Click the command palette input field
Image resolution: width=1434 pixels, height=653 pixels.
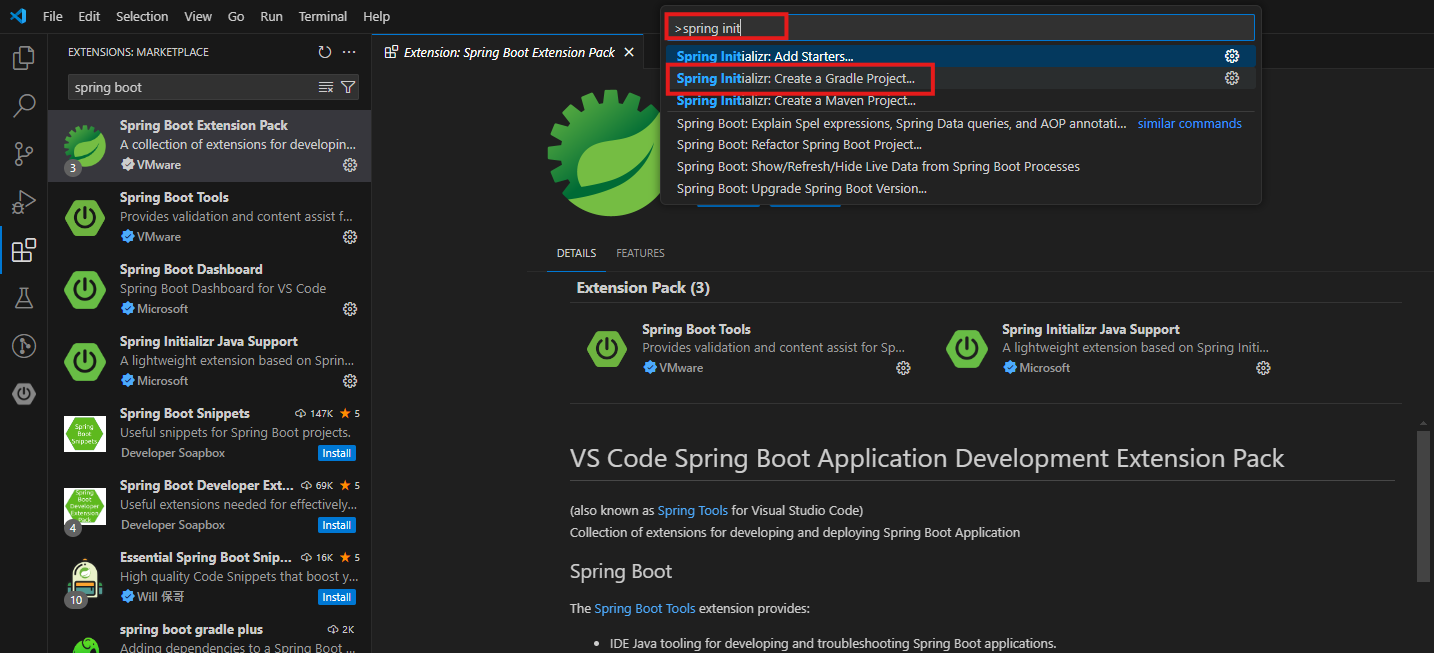point(961,27)
